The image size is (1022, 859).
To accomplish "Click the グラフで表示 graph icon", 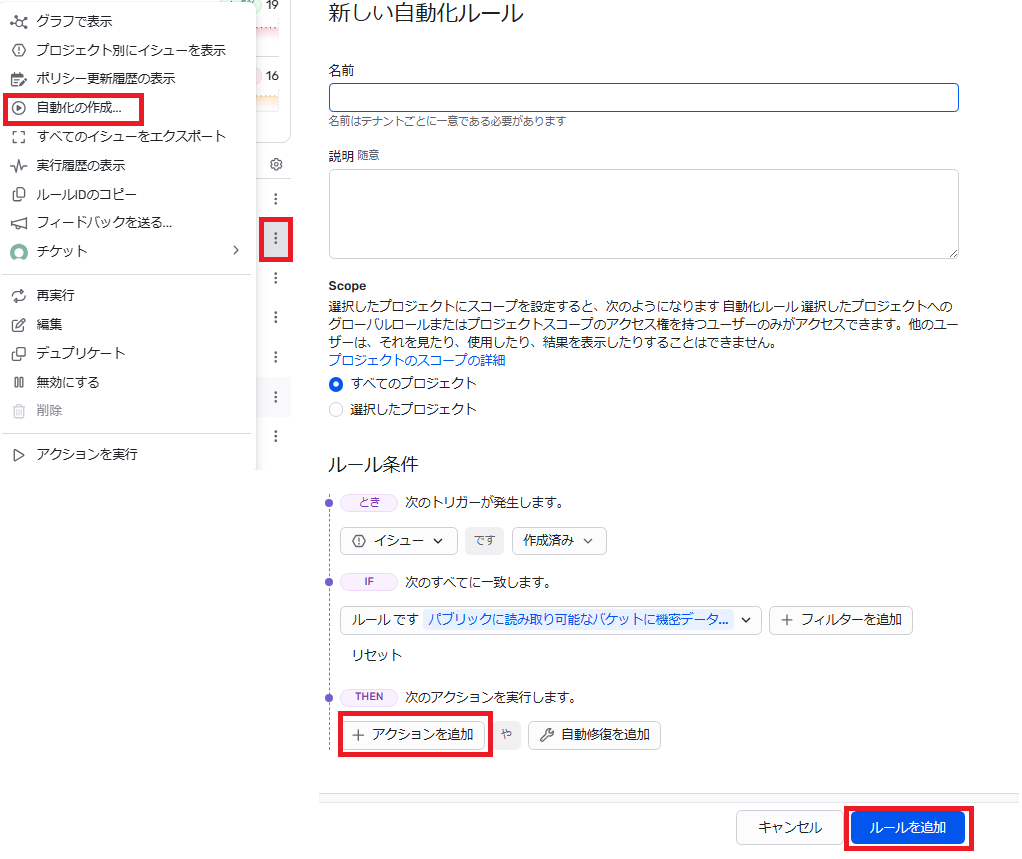I will pos(18,21).
